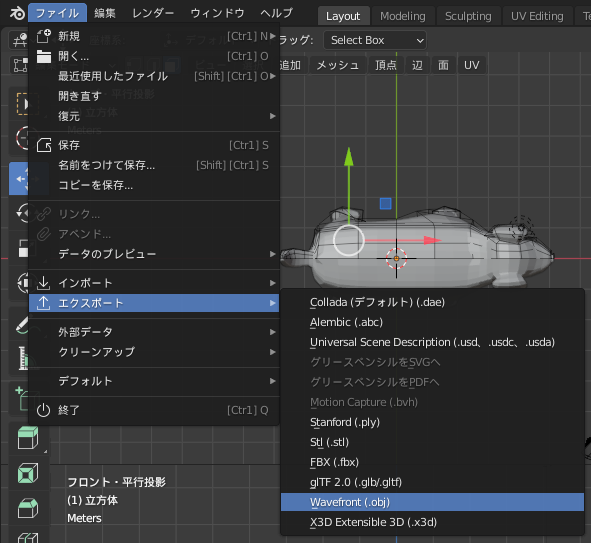Viewport: 591px width, 543px height.
Task: Select the Bevel tool icon
Action: 28,508
